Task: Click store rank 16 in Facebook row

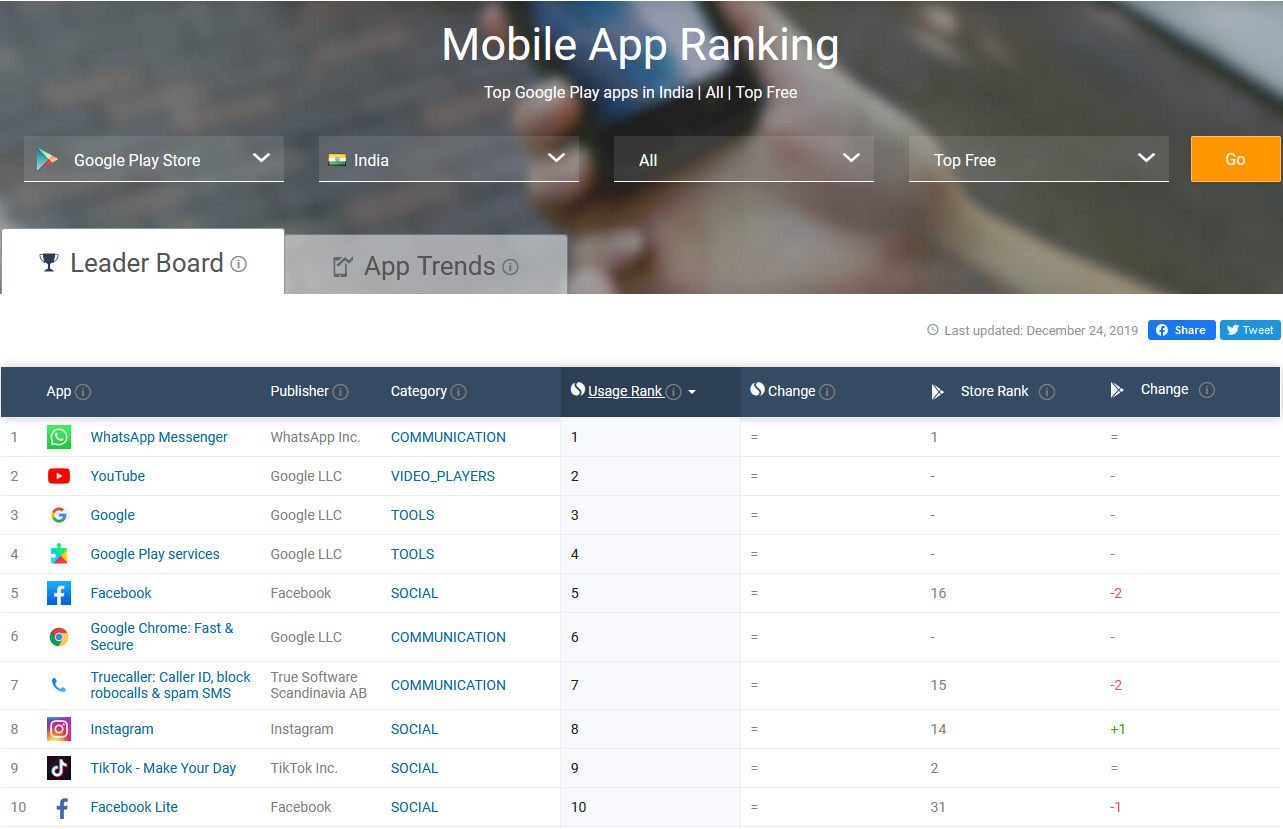Action: pyautogui.click(x=938, y=593)
